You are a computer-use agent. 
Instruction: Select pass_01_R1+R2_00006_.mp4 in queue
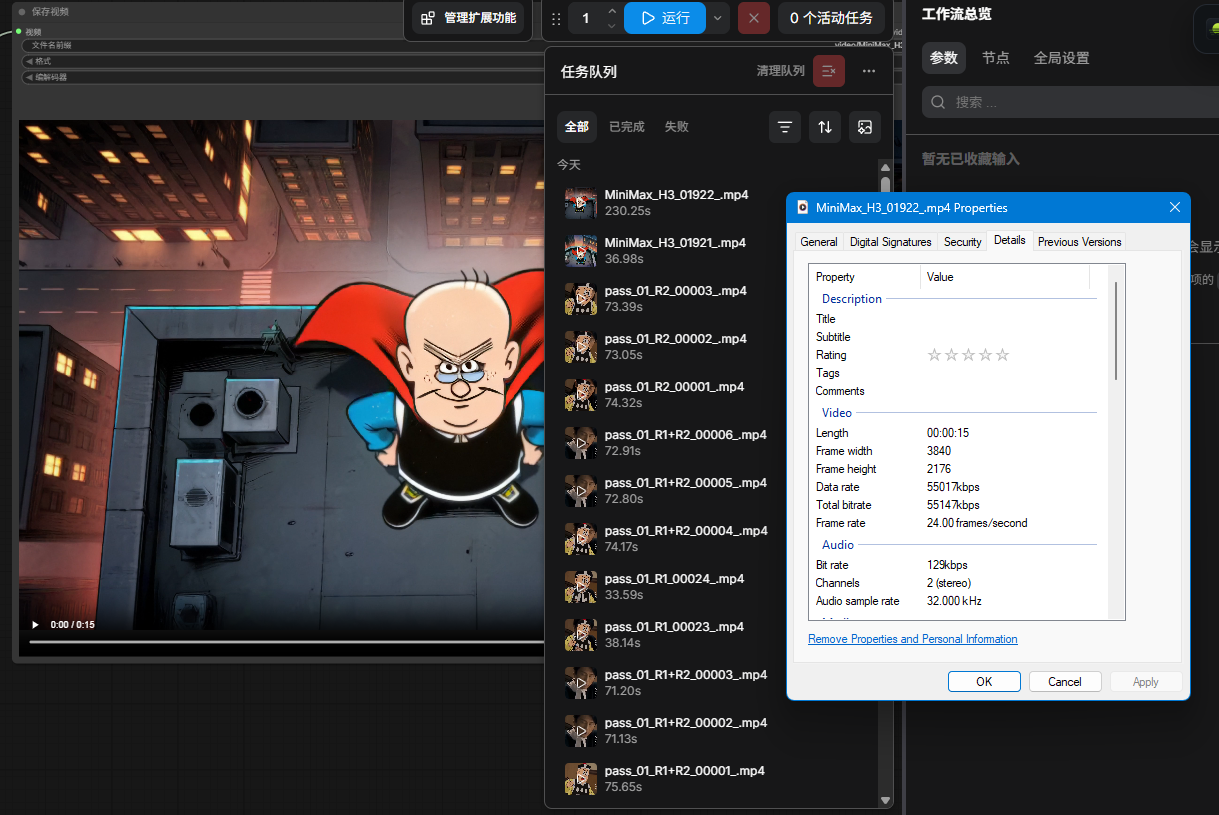click(716, 443)
